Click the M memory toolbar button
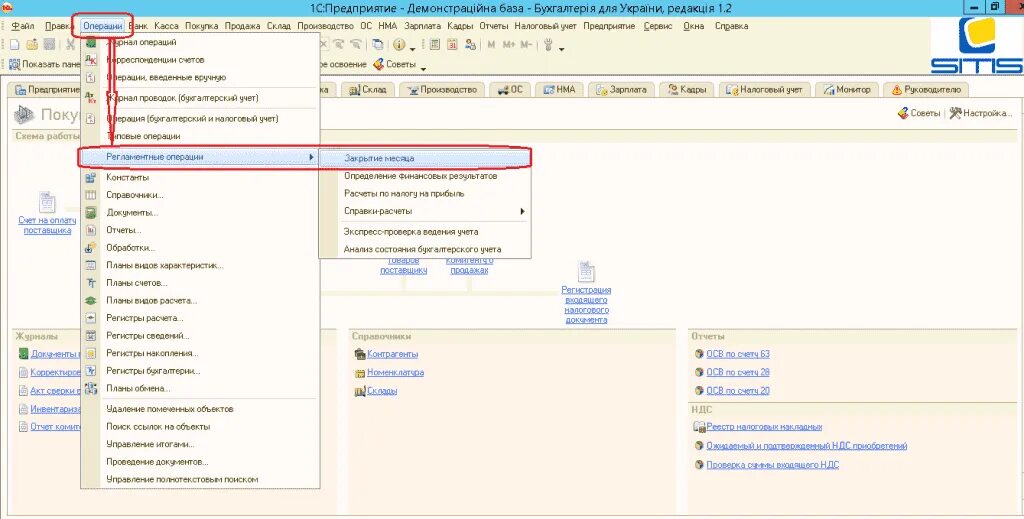This screenshot has height=519, width=1024. pyautogui.click(x=491, y=45)
